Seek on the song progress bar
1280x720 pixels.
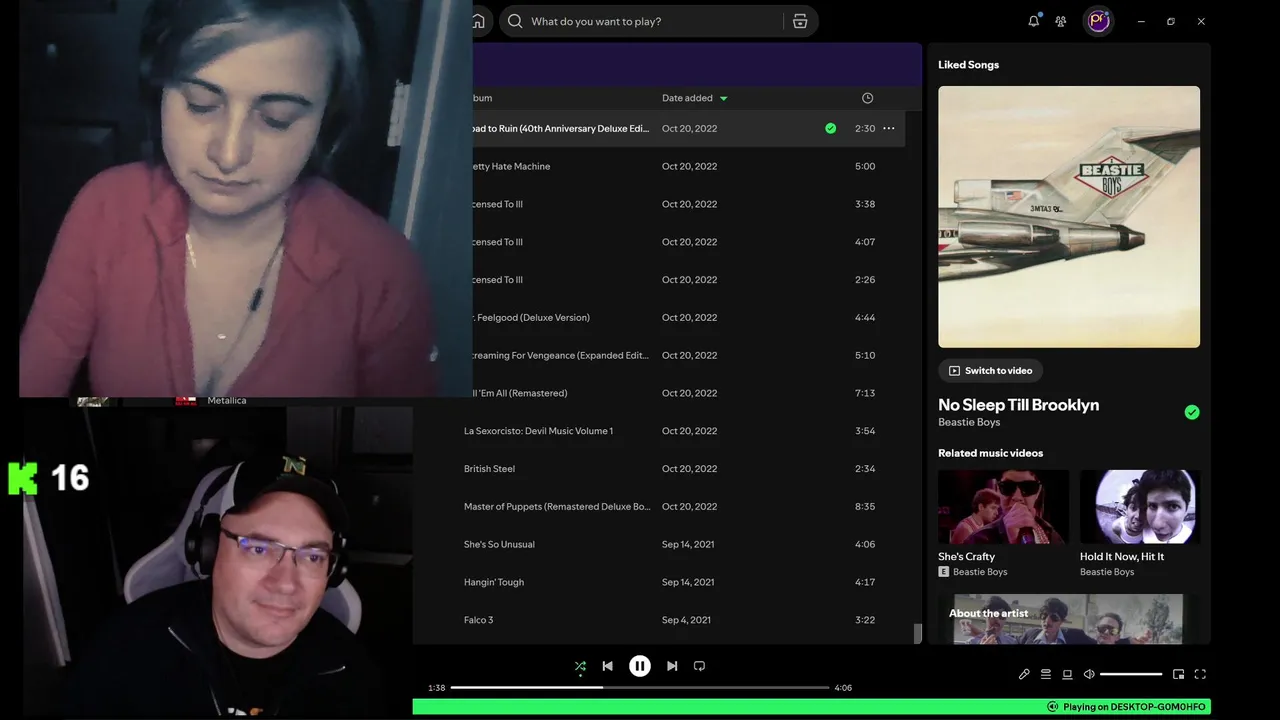[x=640, y=687]
